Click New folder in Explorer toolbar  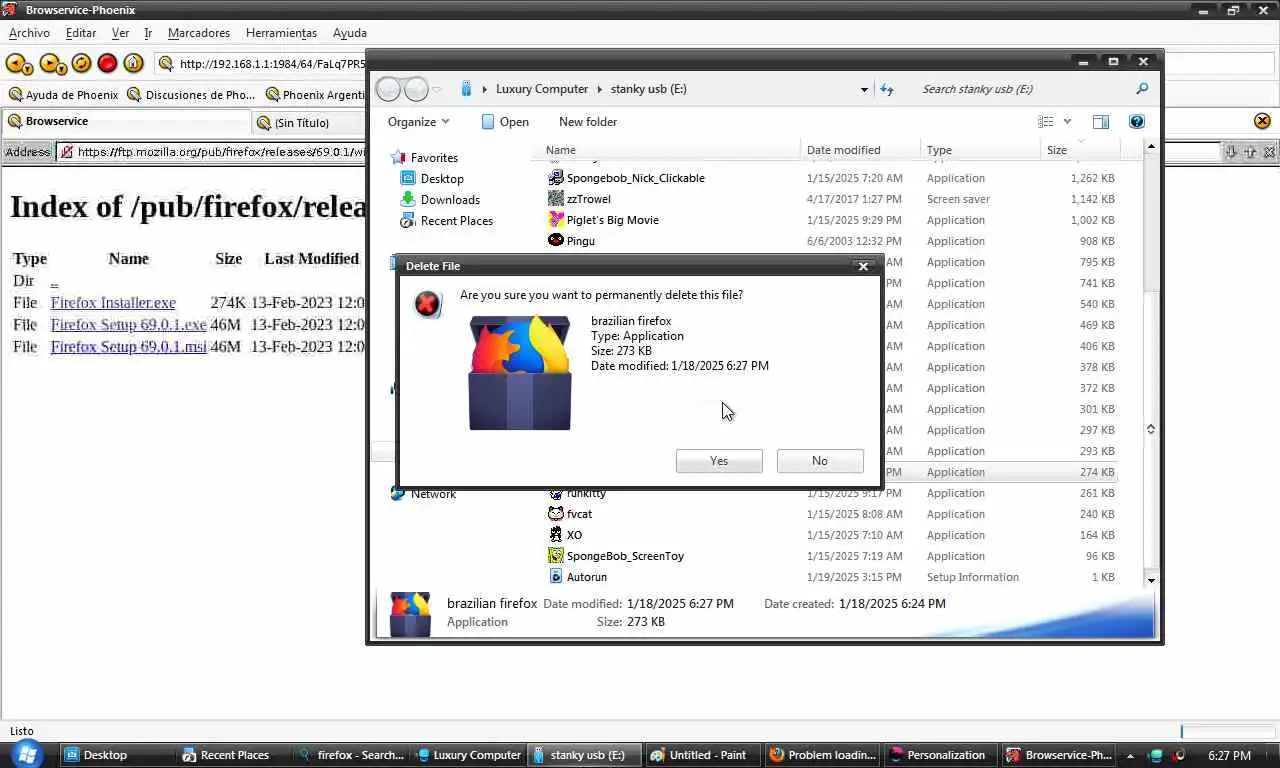[x=588, y=122]
